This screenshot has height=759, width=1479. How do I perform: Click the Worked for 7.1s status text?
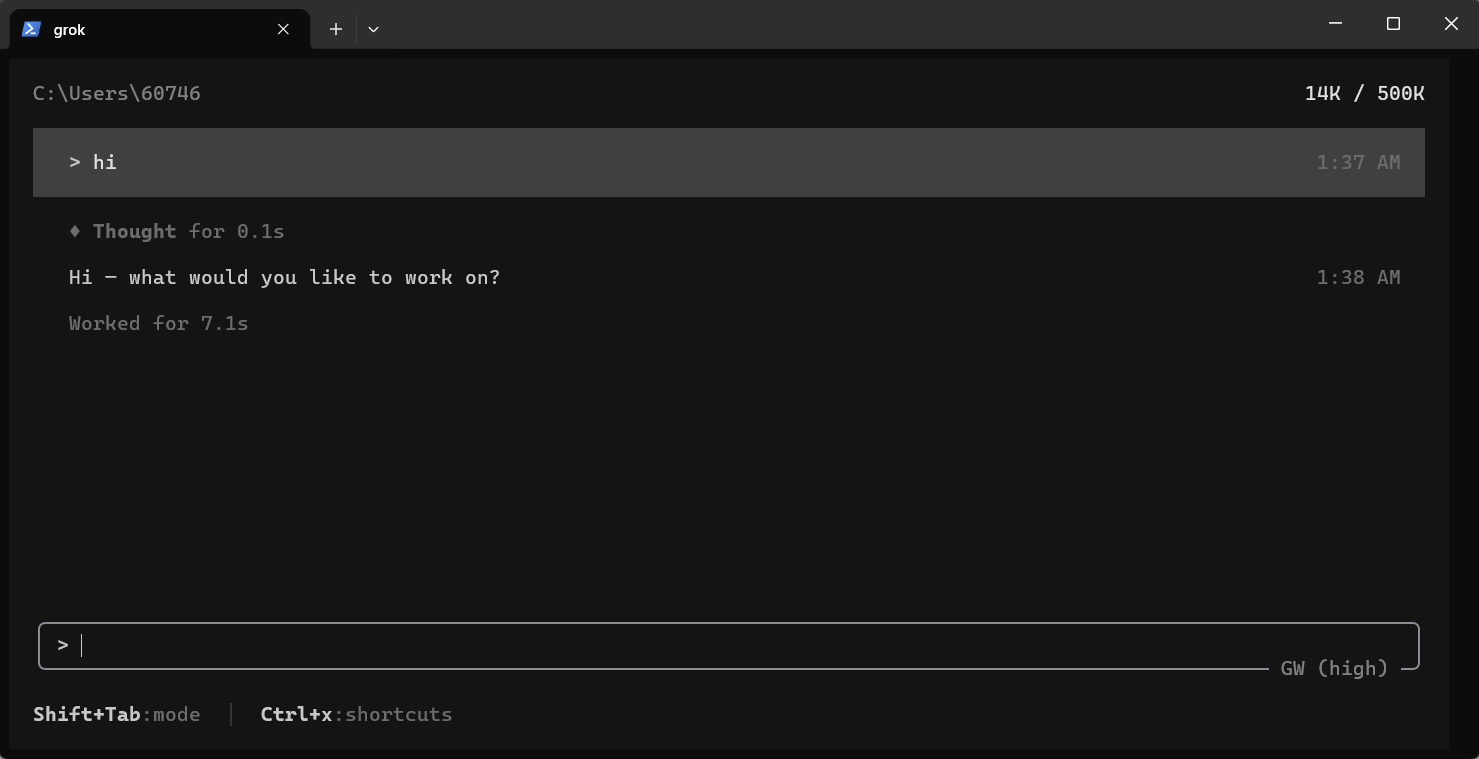(x=158, y=323)
